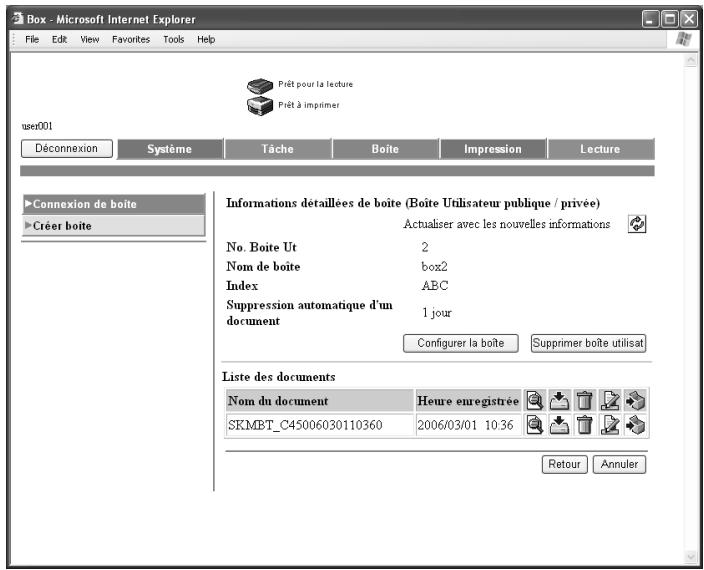Click the Déconnexion button

tap(66, 149)
